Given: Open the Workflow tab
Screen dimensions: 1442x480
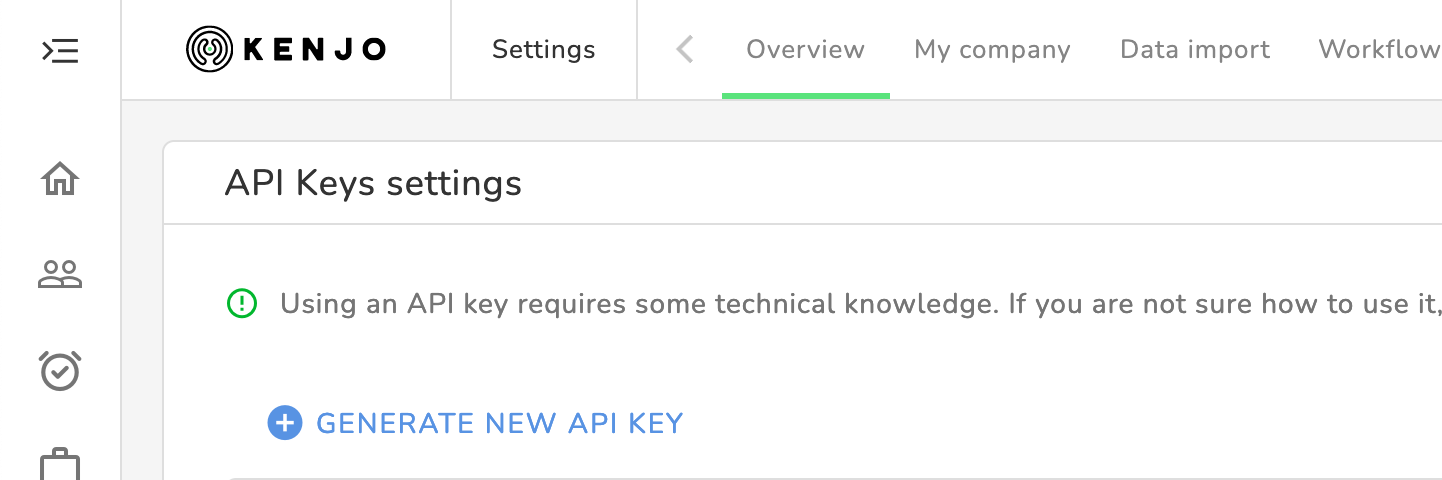Looking at the screenshot, I should [1378, 49].
